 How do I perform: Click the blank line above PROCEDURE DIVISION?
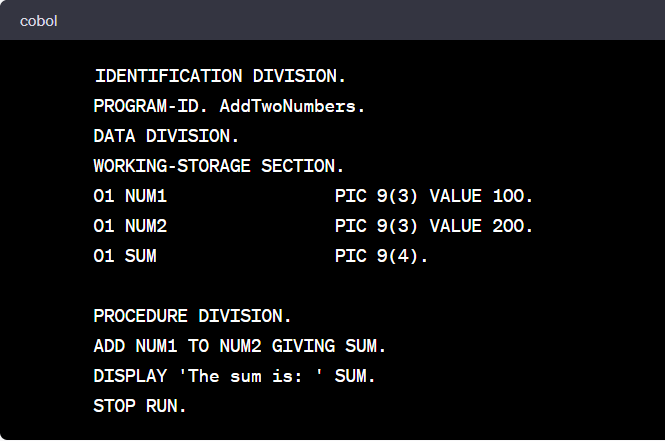click(x=300, y=286)
